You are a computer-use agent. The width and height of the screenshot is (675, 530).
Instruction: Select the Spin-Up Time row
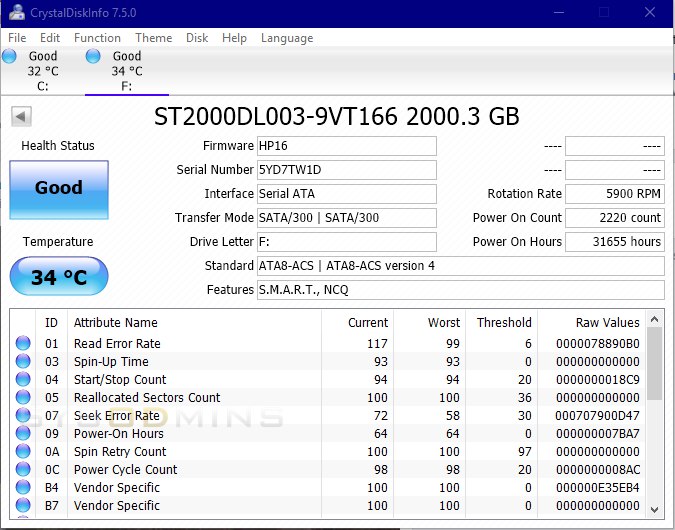click(328, 361)
